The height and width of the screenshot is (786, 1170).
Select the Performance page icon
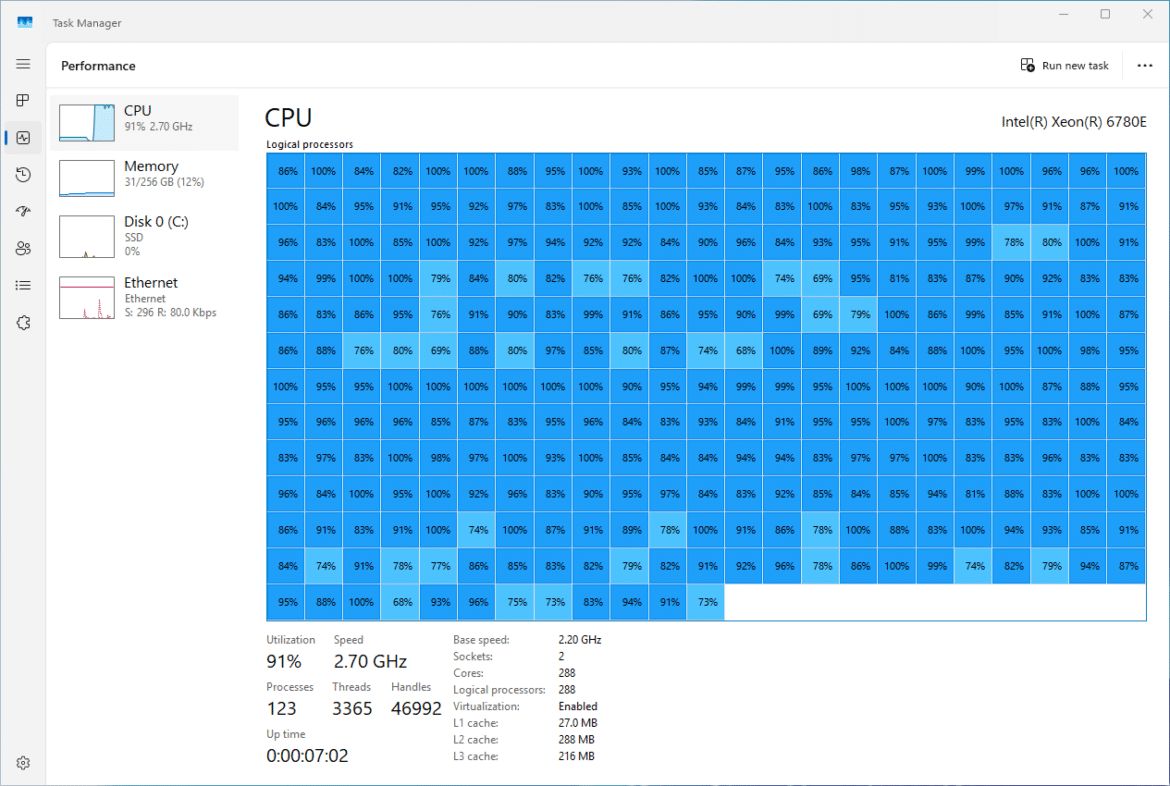pyautogui.click(x=23, y=137)
